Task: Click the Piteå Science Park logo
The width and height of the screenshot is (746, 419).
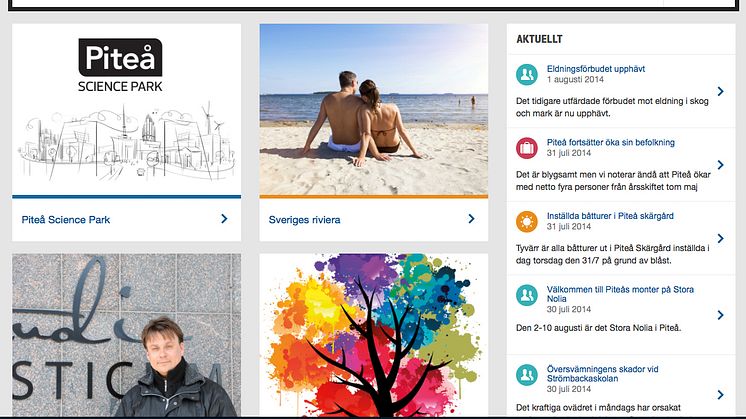Action: point(120,65)
